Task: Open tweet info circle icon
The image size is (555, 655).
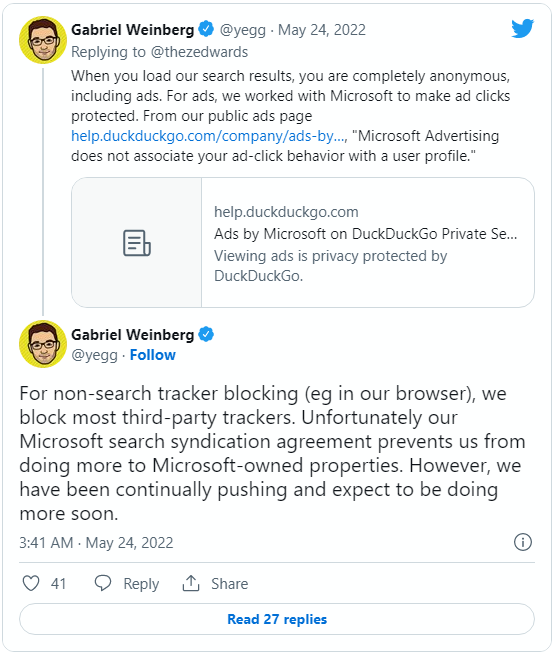Action: click(x=522, y=542)
